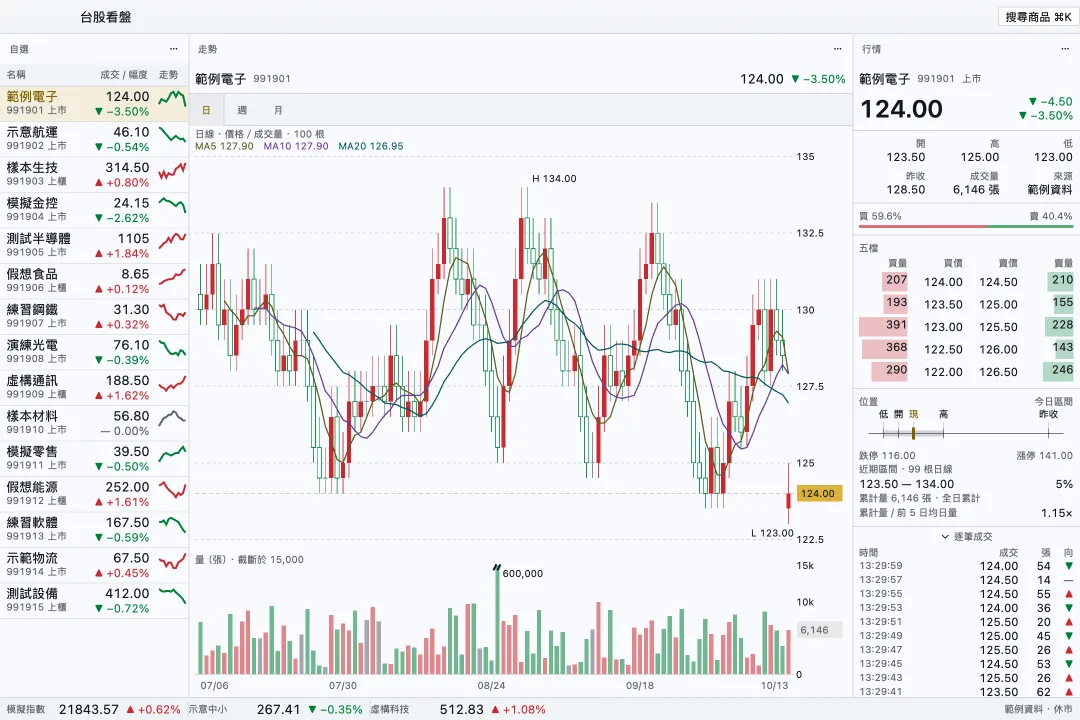Collapse the 逐筆成交 tick trades section
The image size is (1080, 720).
(x=966, y=537)
